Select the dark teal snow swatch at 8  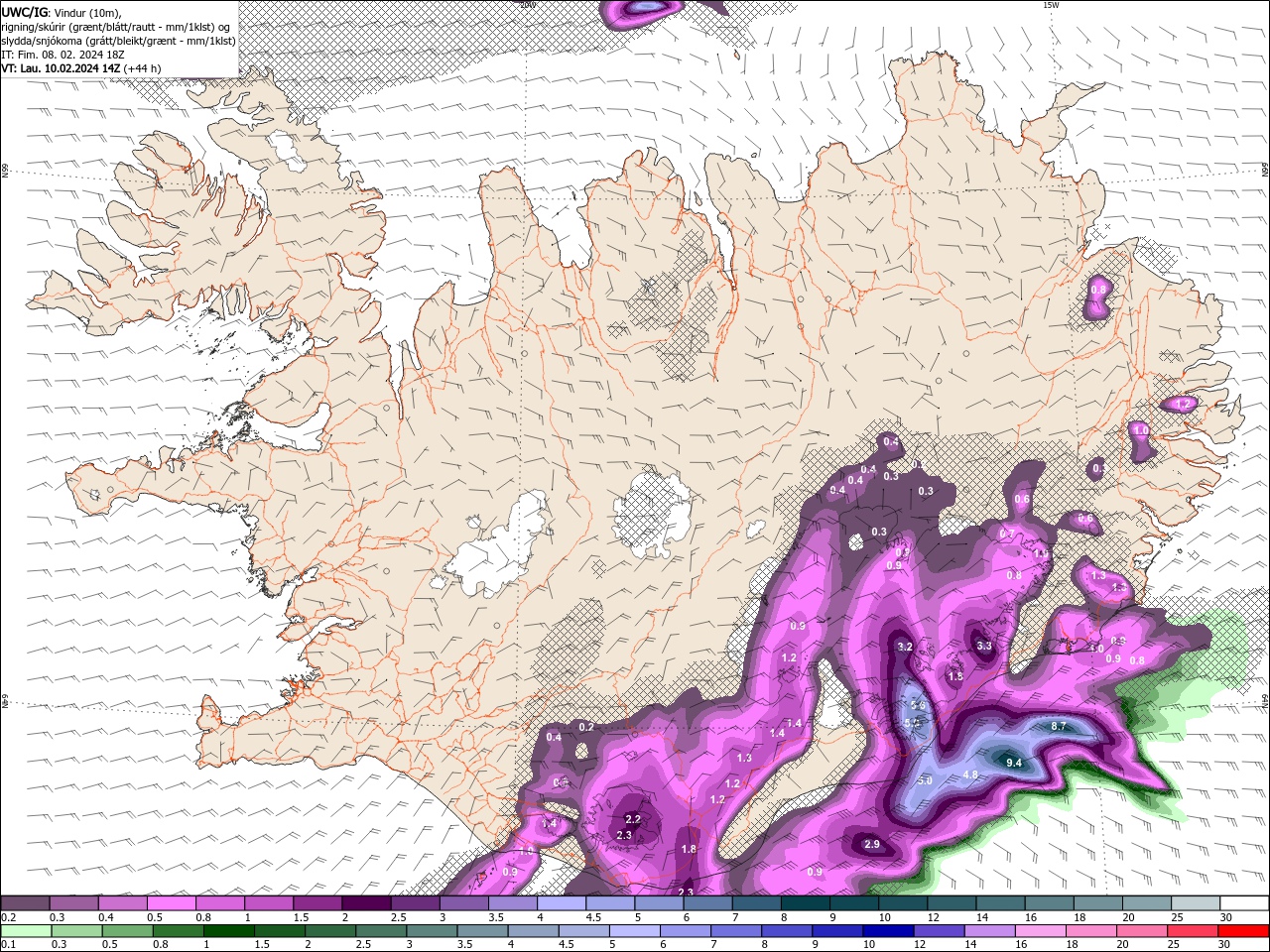point(806,903)
